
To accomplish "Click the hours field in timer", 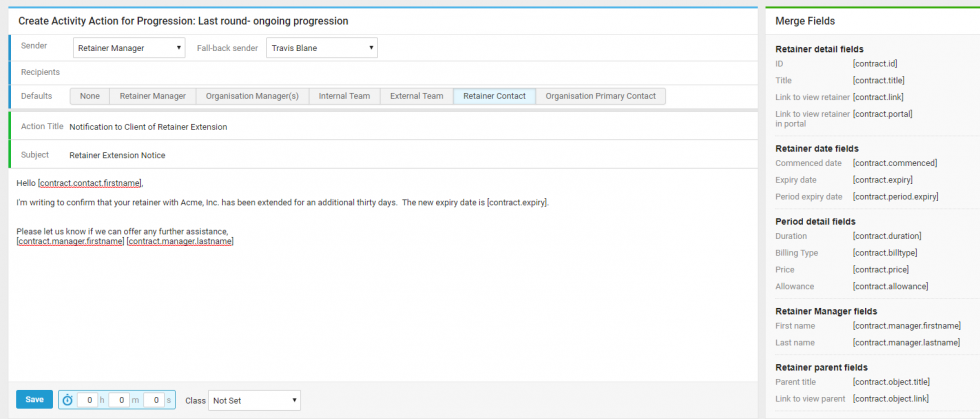I will pos(90,400).
